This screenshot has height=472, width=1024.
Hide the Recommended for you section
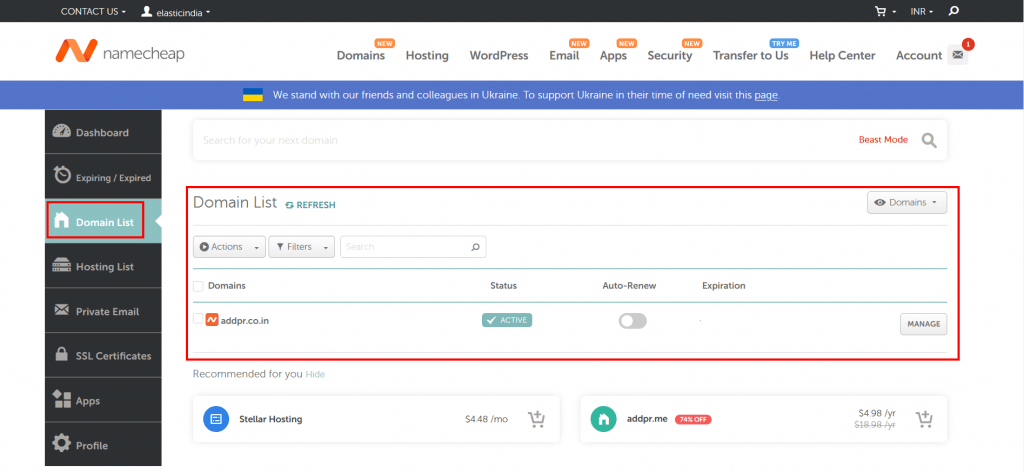(315, 374)
